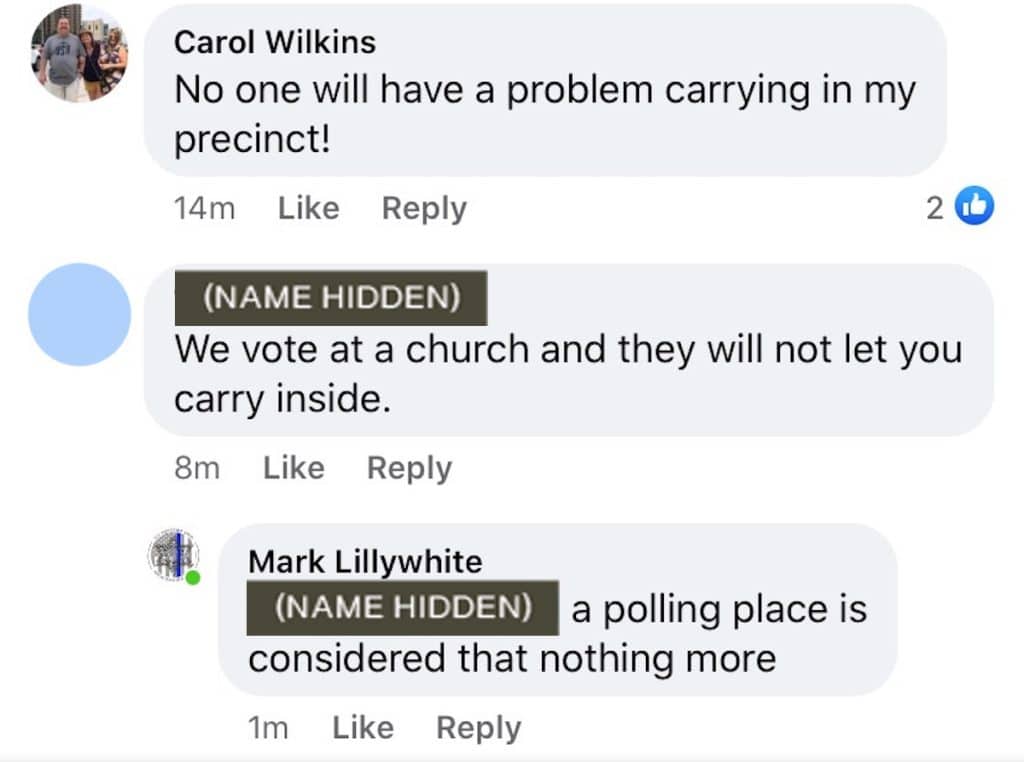Click the green online status dot

point(192,577)
